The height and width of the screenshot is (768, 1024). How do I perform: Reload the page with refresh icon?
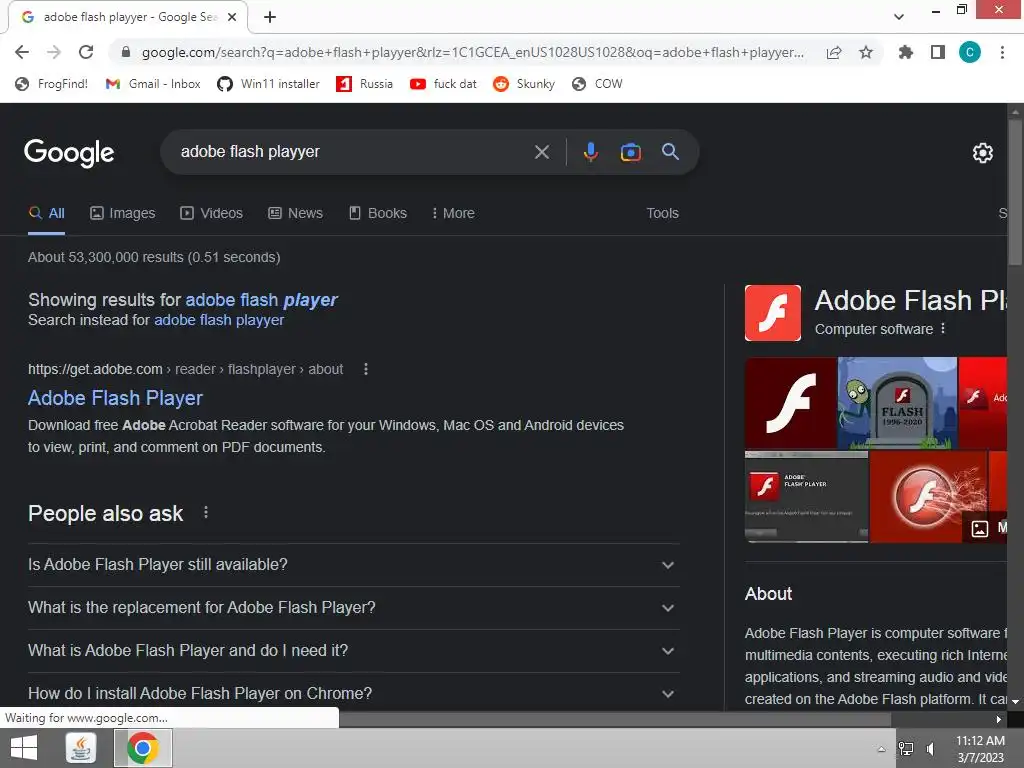[86, 52]
